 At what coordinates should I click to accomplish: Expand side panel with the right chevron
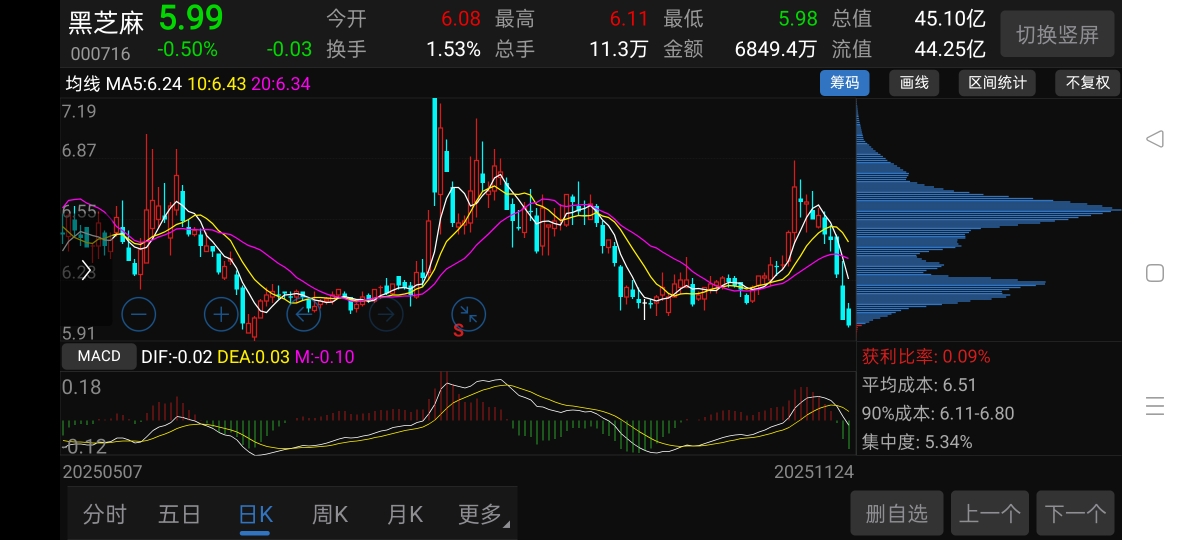[x=86, y=270]
